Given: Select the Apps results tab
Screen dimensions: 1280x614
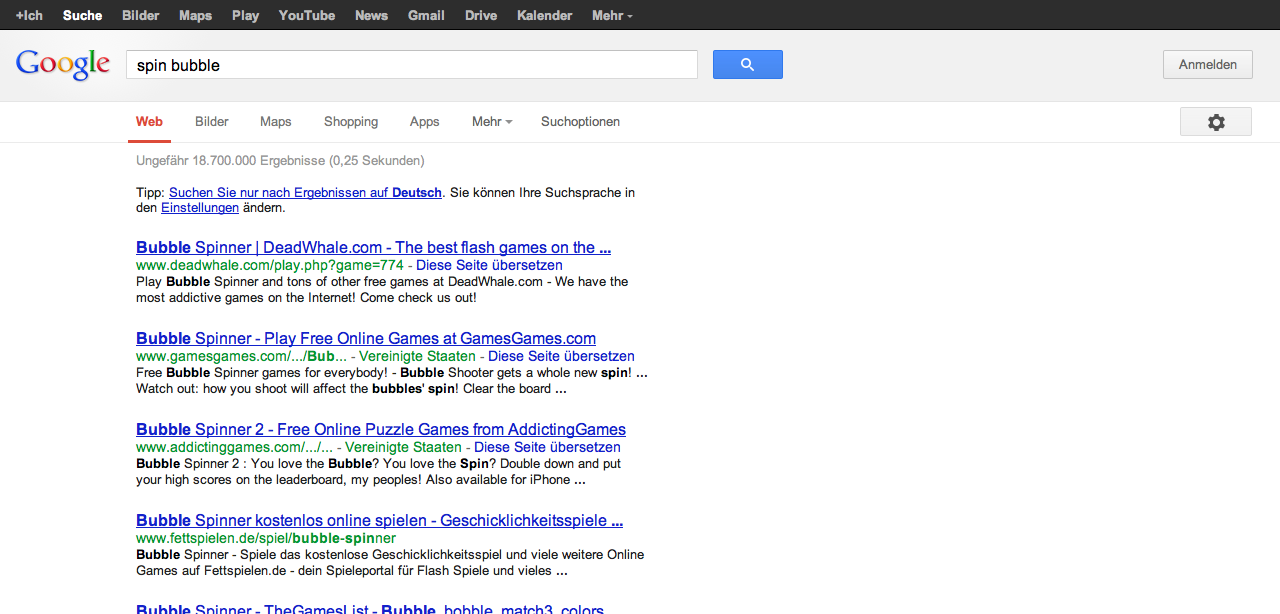Looking at the screenshot, I should (x=424, y=122).
